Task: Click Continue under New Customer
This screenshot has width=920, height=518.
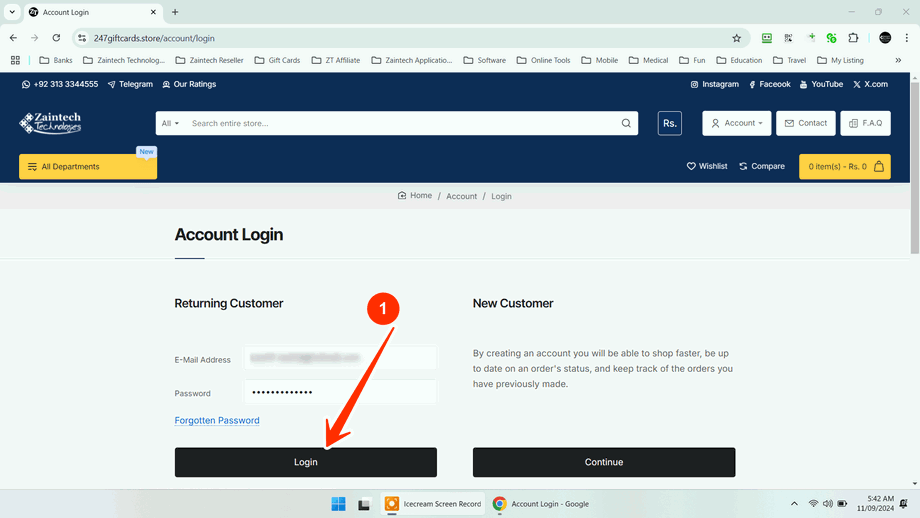Action: coord(604,462)
